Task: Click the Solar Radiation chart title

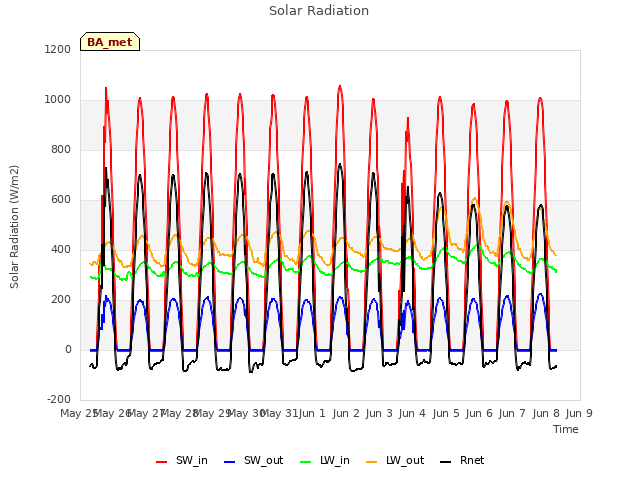Action: pyautogui.click(x=319, y=11)
